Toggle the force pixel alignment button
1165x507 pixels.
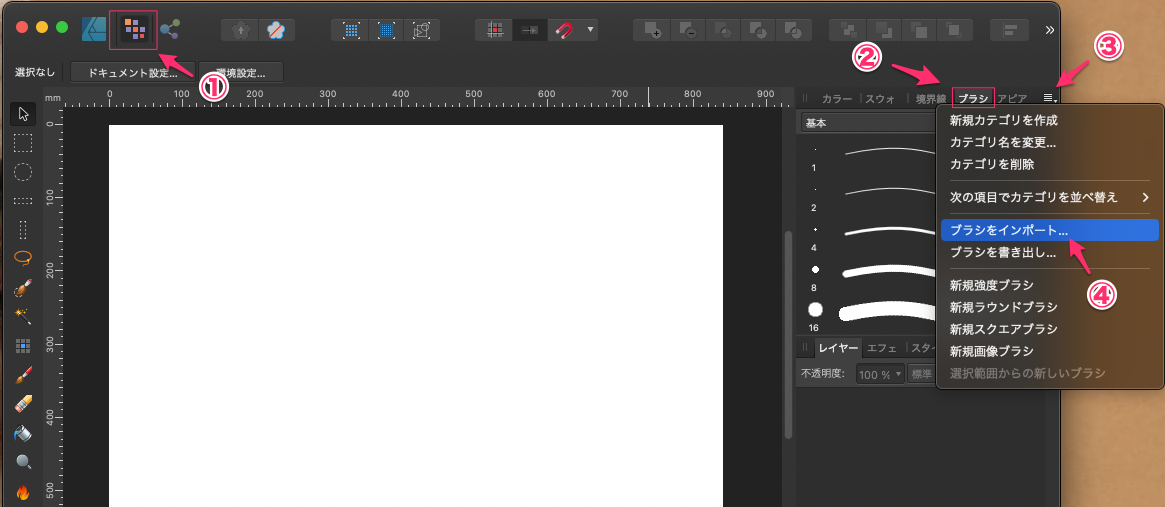[529, 29]
